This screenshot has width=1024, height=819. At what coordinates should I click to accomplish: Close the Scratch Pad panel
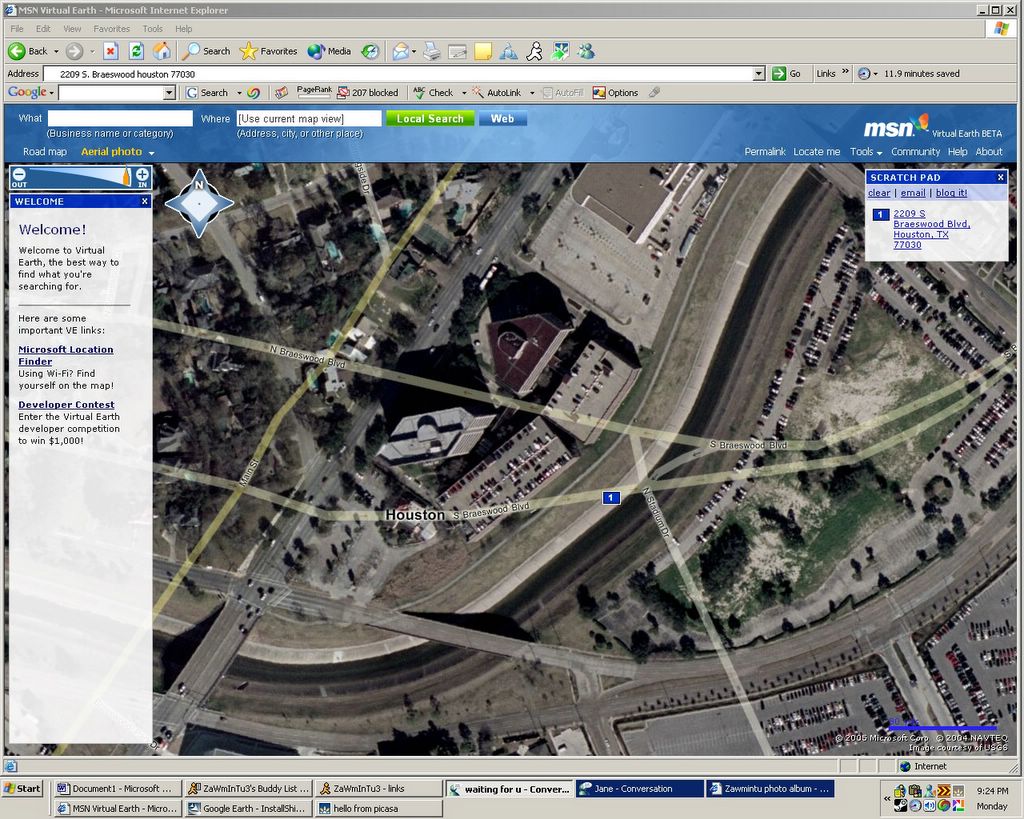[x=1000, y=177]
